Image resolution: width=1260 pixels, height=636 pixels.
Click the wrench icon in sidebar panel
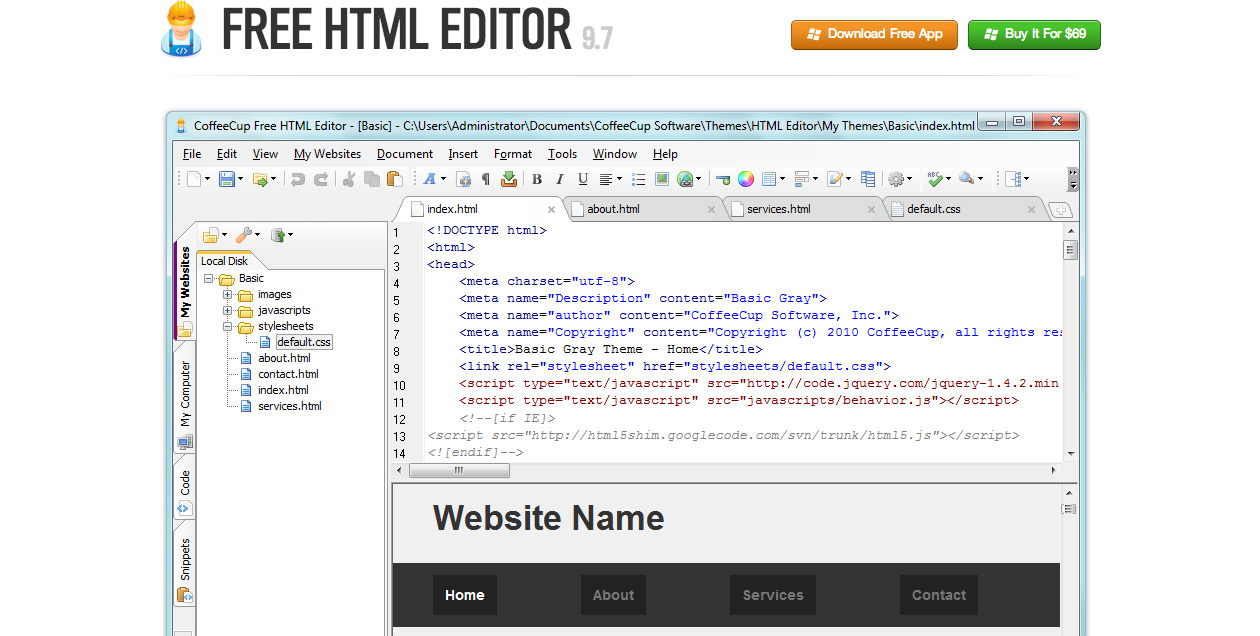click(x=244, y=235)
